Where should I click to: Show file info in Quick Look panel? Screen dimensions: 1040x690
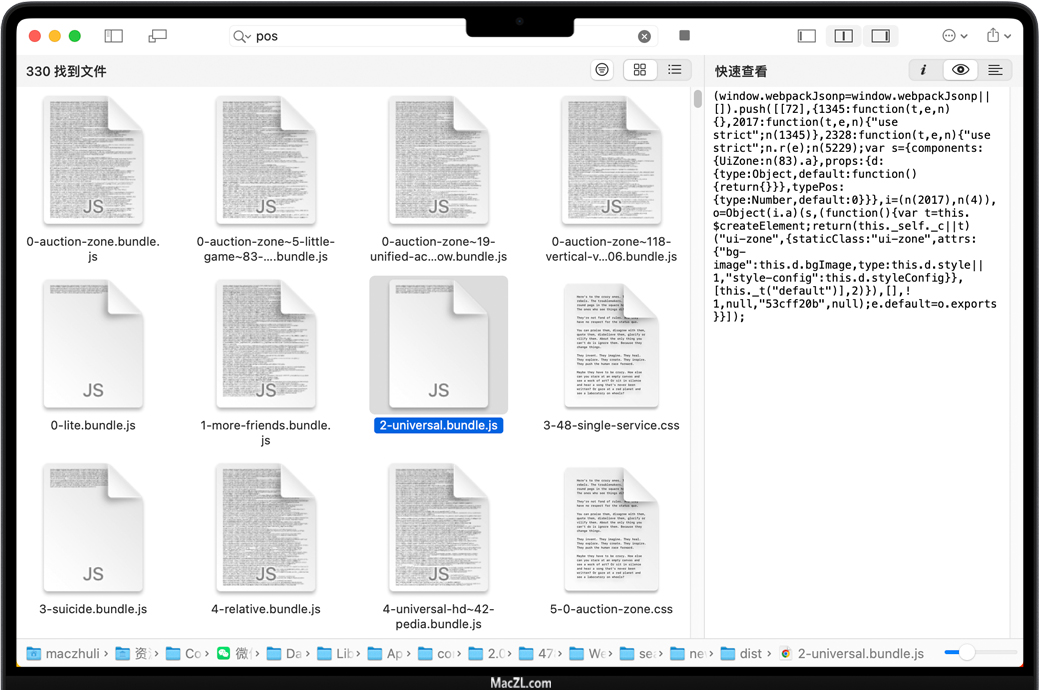[923, 70]
